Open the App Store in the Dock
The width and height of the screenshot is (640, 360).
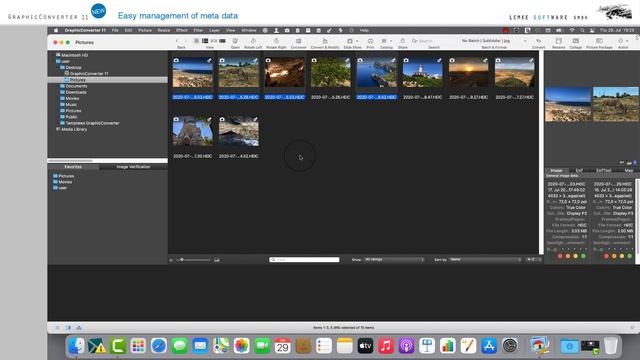[489, 346]
